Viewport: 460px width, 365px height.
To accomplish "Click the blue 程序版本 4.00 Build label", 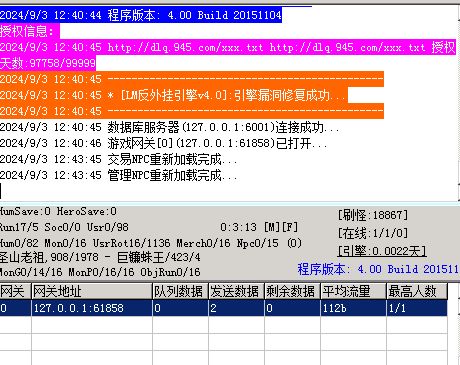I will (x=378, y=269).
